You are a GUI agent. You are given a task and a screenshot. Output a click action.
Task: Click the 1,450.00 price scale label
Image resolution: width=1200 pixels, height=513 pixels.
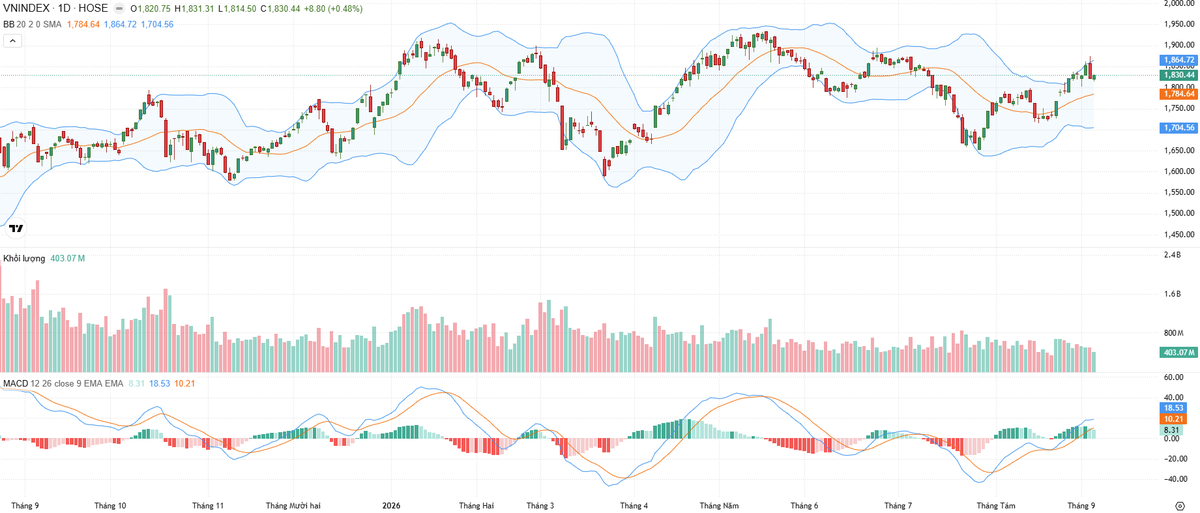point(1181,234)
